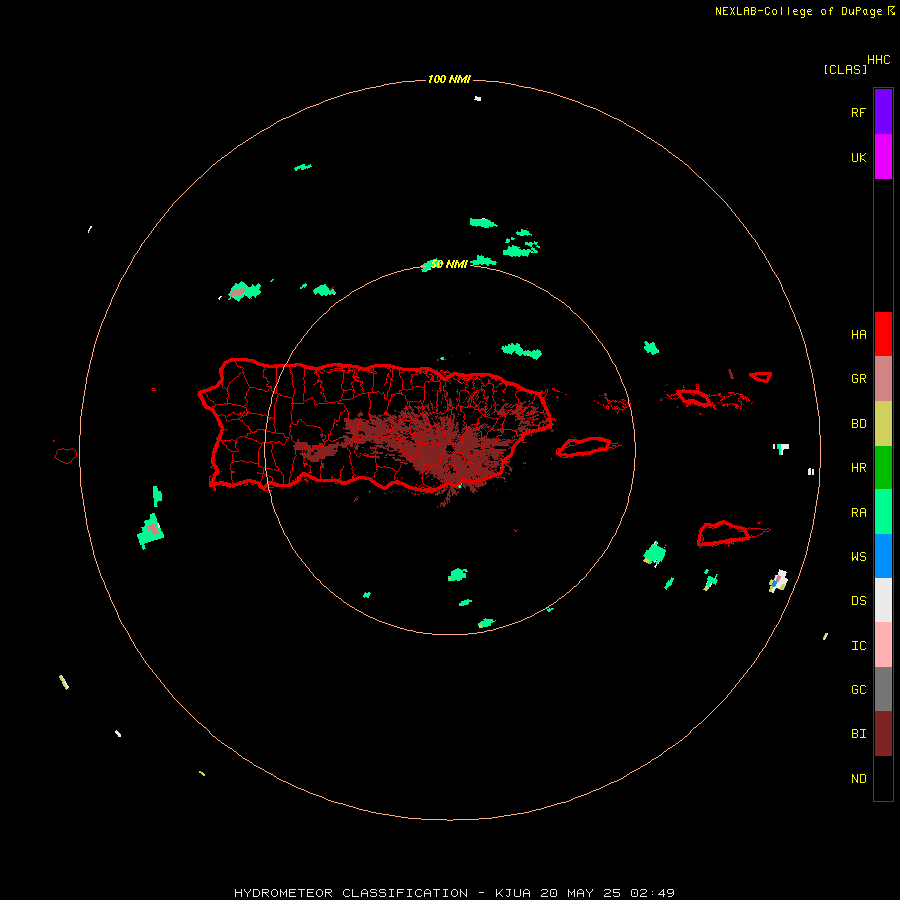Click the UK magenta legend swatch
Viewport: 900px width, 900px height.
tap(883, 157)
